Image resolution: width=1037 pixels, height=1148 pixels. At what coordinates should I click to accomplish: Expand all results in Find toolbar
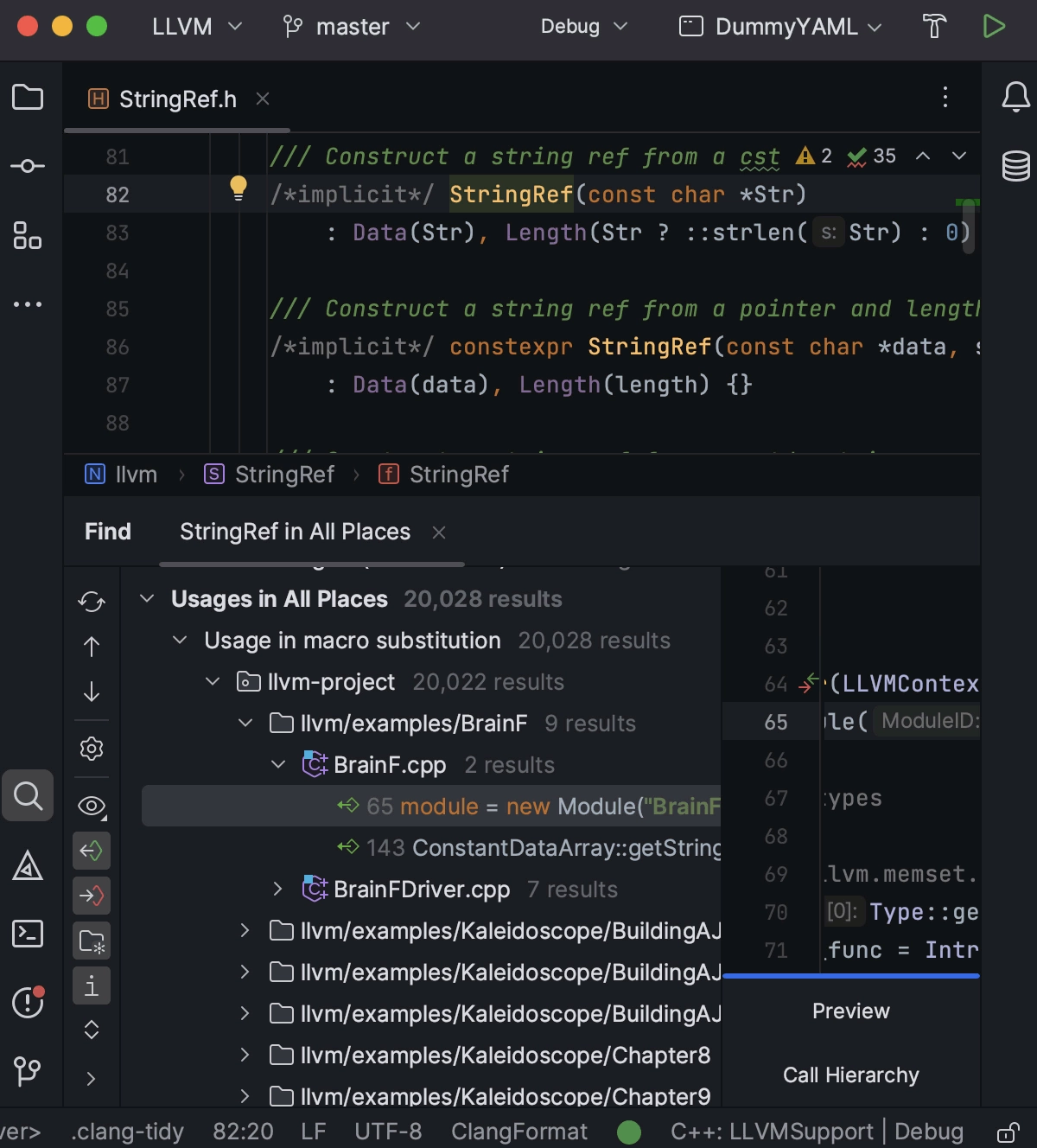click(92, 1030)
